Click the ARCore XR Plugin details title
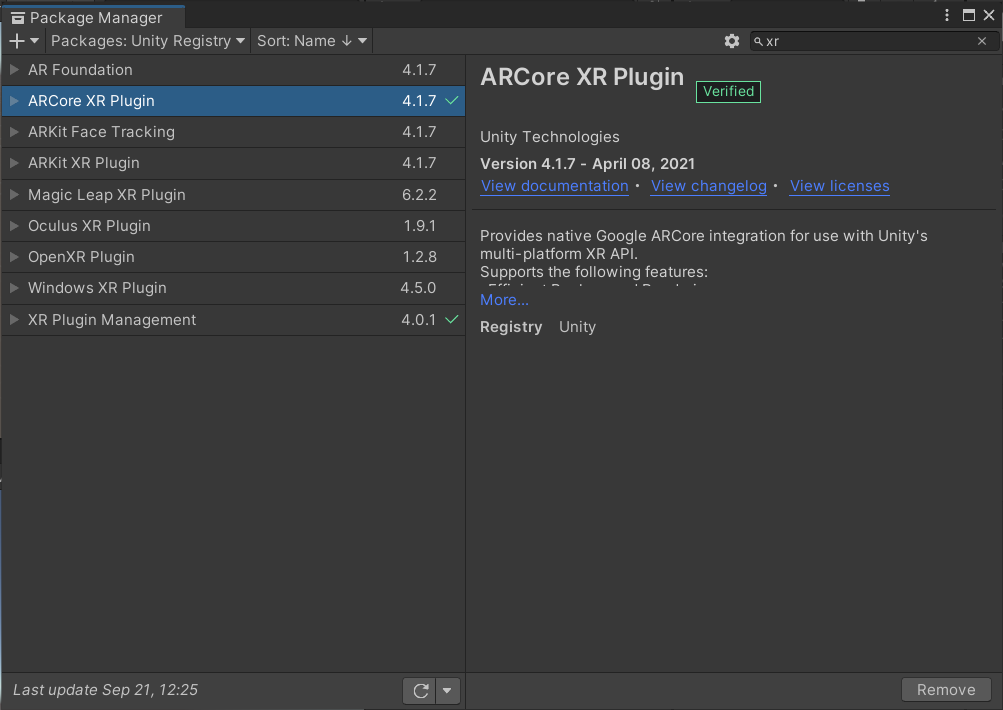1003x710 pixels. [x=581, y=77]
